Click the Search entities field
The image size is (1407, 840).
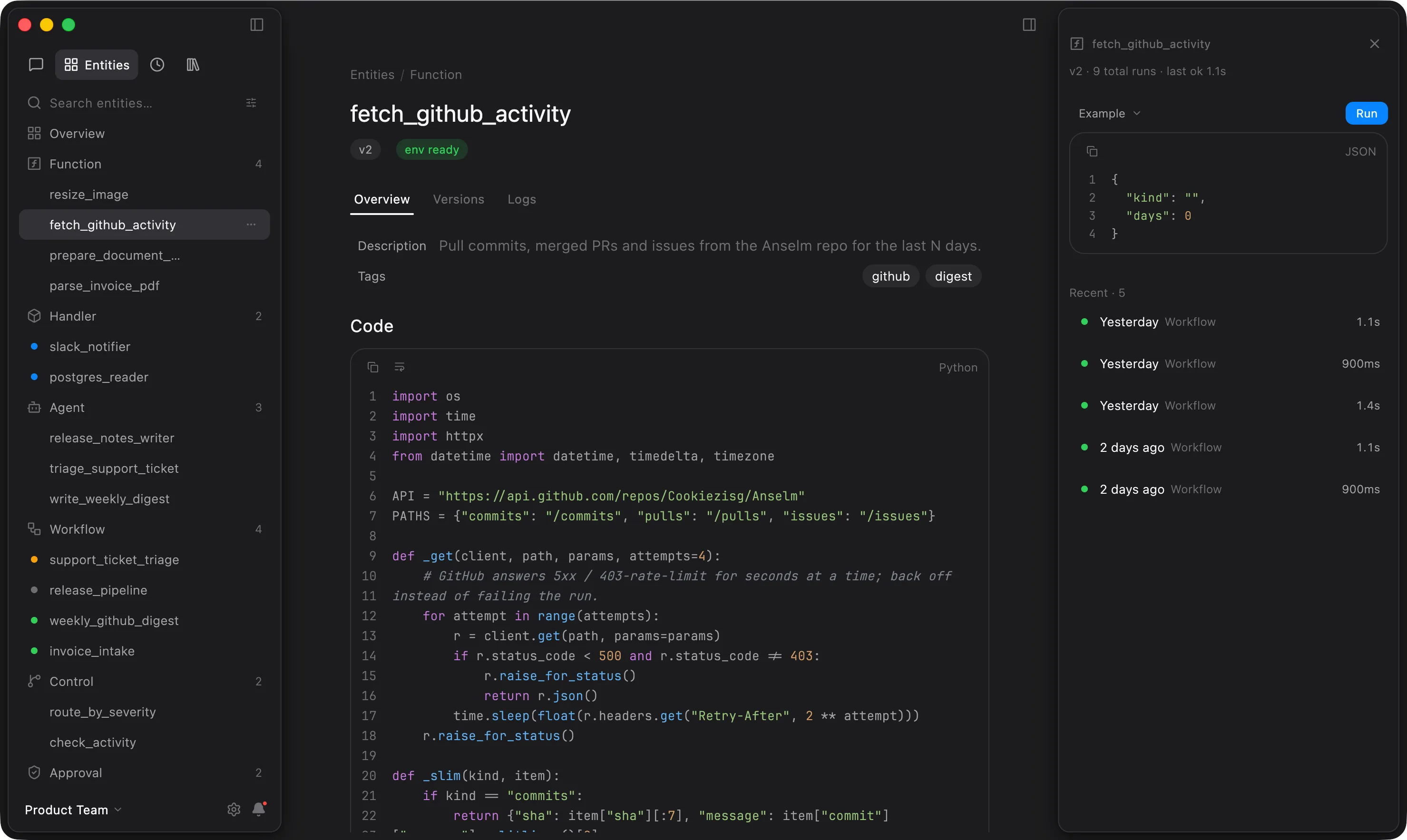click(x=133, y=103)
